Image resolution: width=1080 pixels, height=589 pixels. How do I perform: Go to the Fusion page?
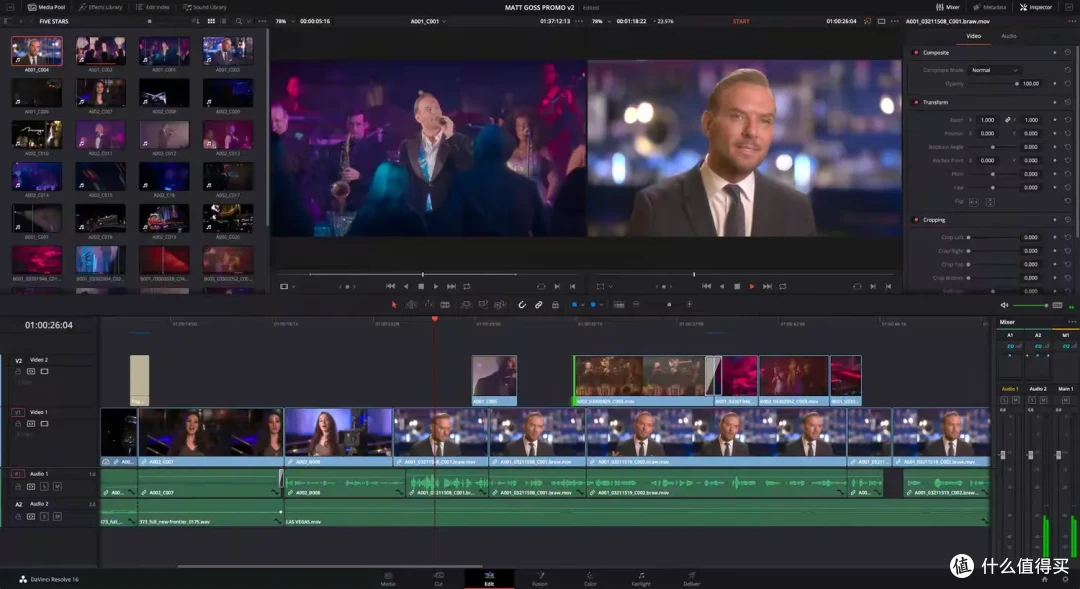(x=540, y=579)
